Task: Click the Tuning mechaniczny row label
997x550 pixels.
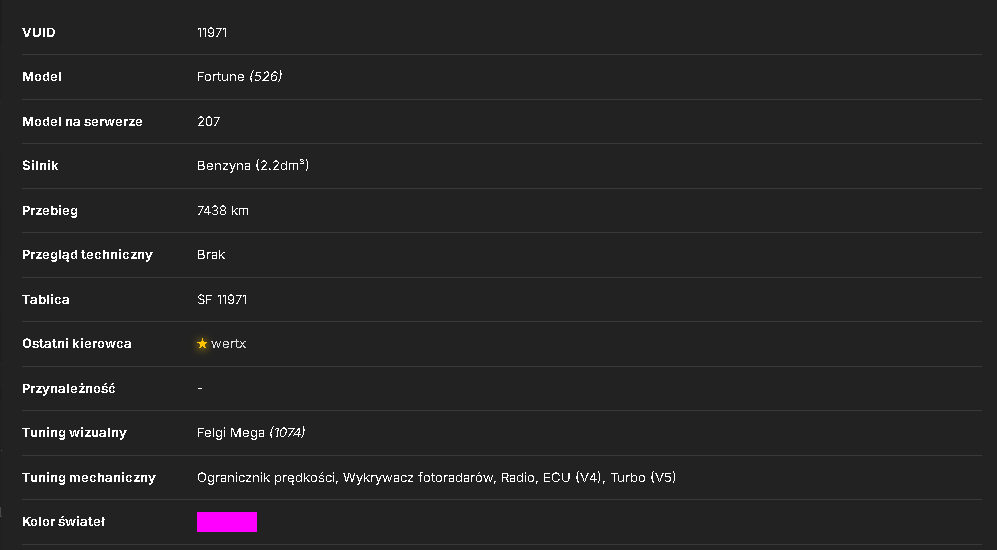Action: coord(89,478)
